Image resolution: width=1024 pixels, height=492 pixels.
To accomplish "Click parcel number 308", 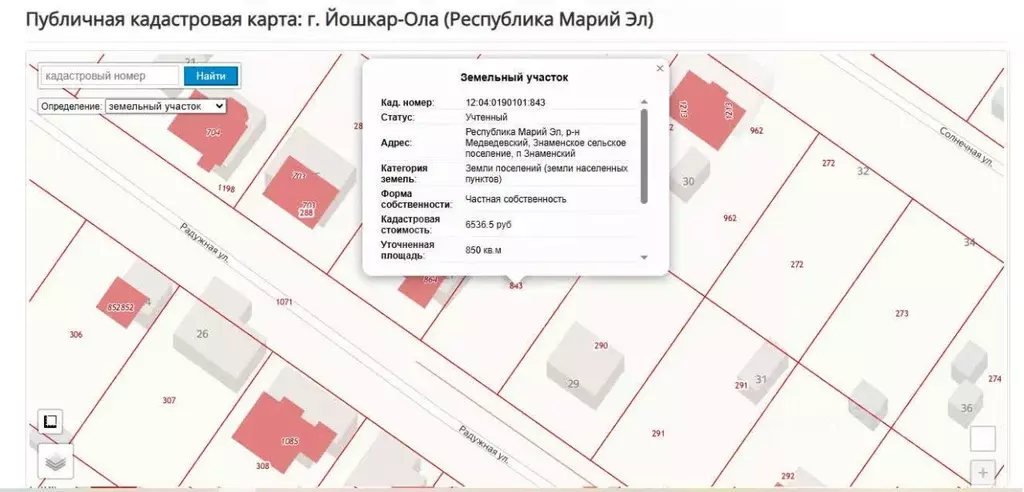I will click(263, 466).
